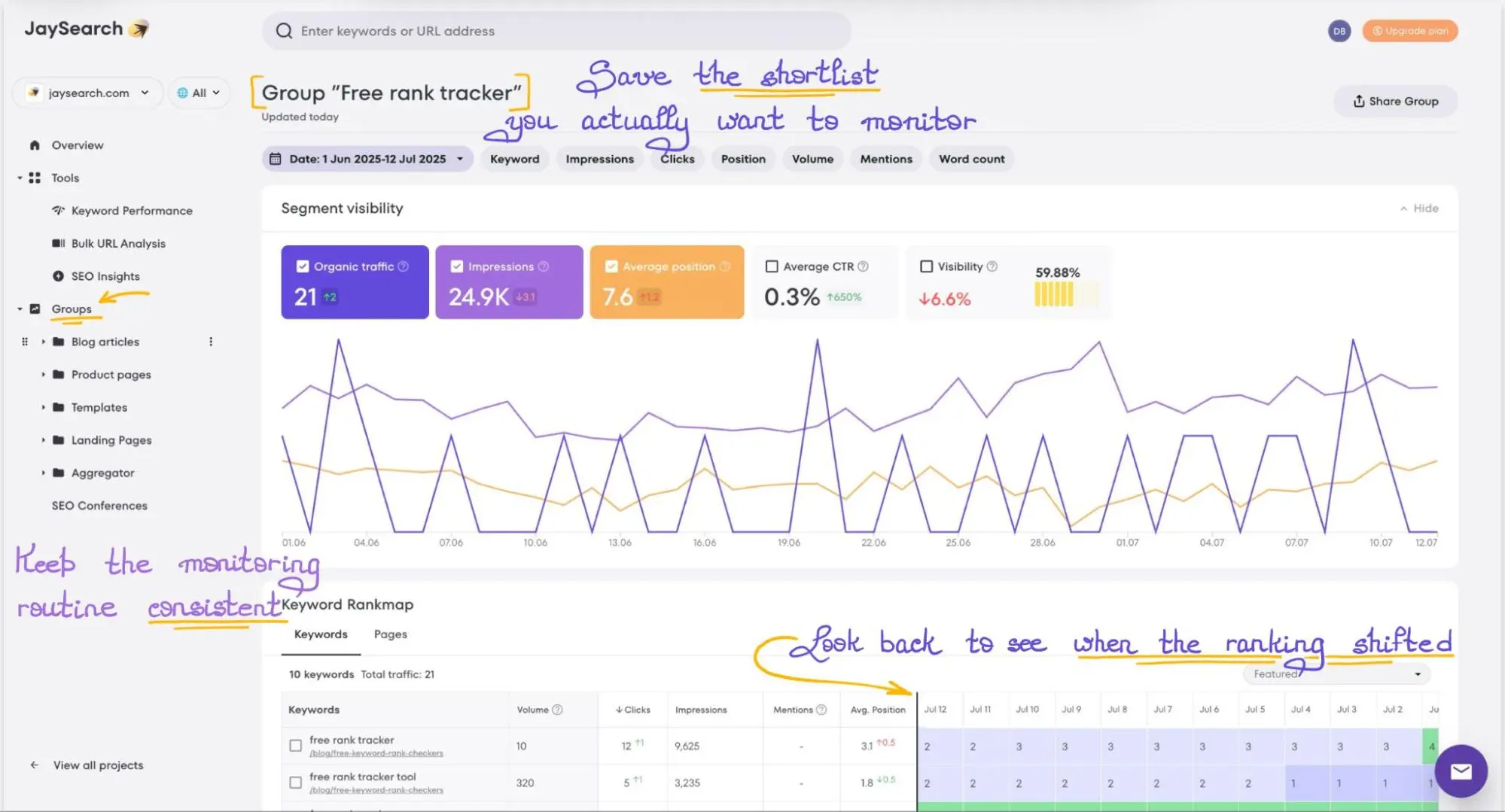Screen dimensions: 1505x812
Task: Open Keyword Performance tool
Action: pyautogui.click(x=122, y=211)
